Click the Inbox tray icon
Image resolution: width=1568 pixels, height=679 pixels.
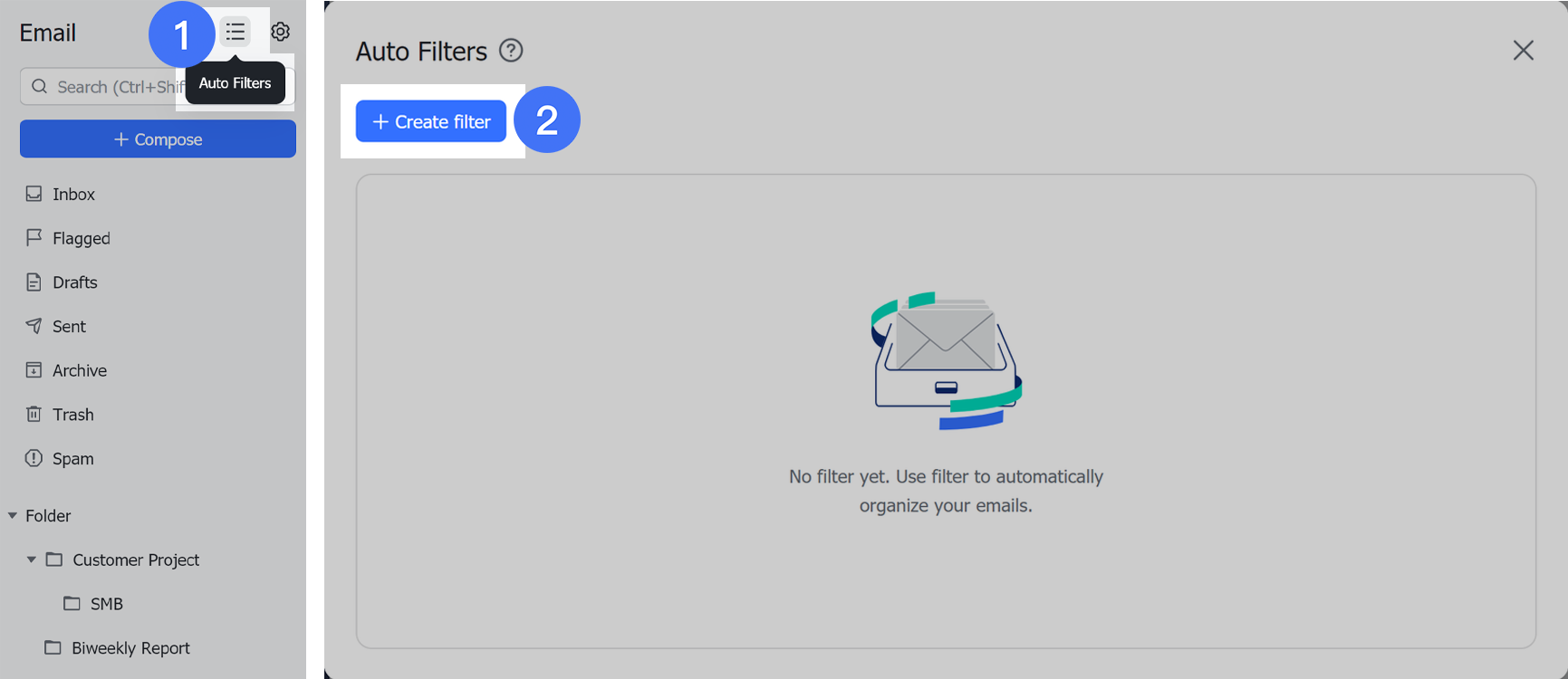click(x=34, y=194)
